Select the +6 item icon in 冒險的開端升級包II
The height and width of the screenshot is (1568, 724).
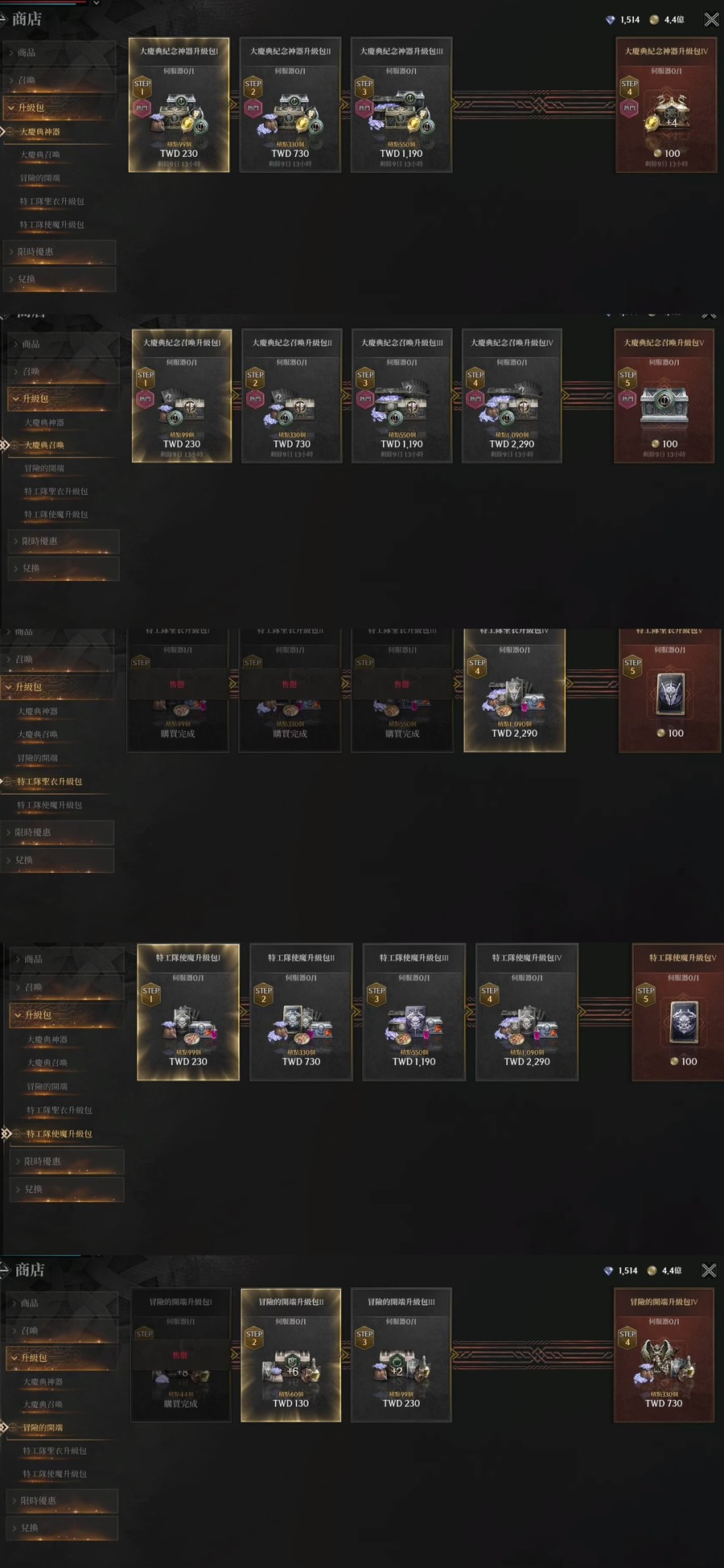(290, 1368)
